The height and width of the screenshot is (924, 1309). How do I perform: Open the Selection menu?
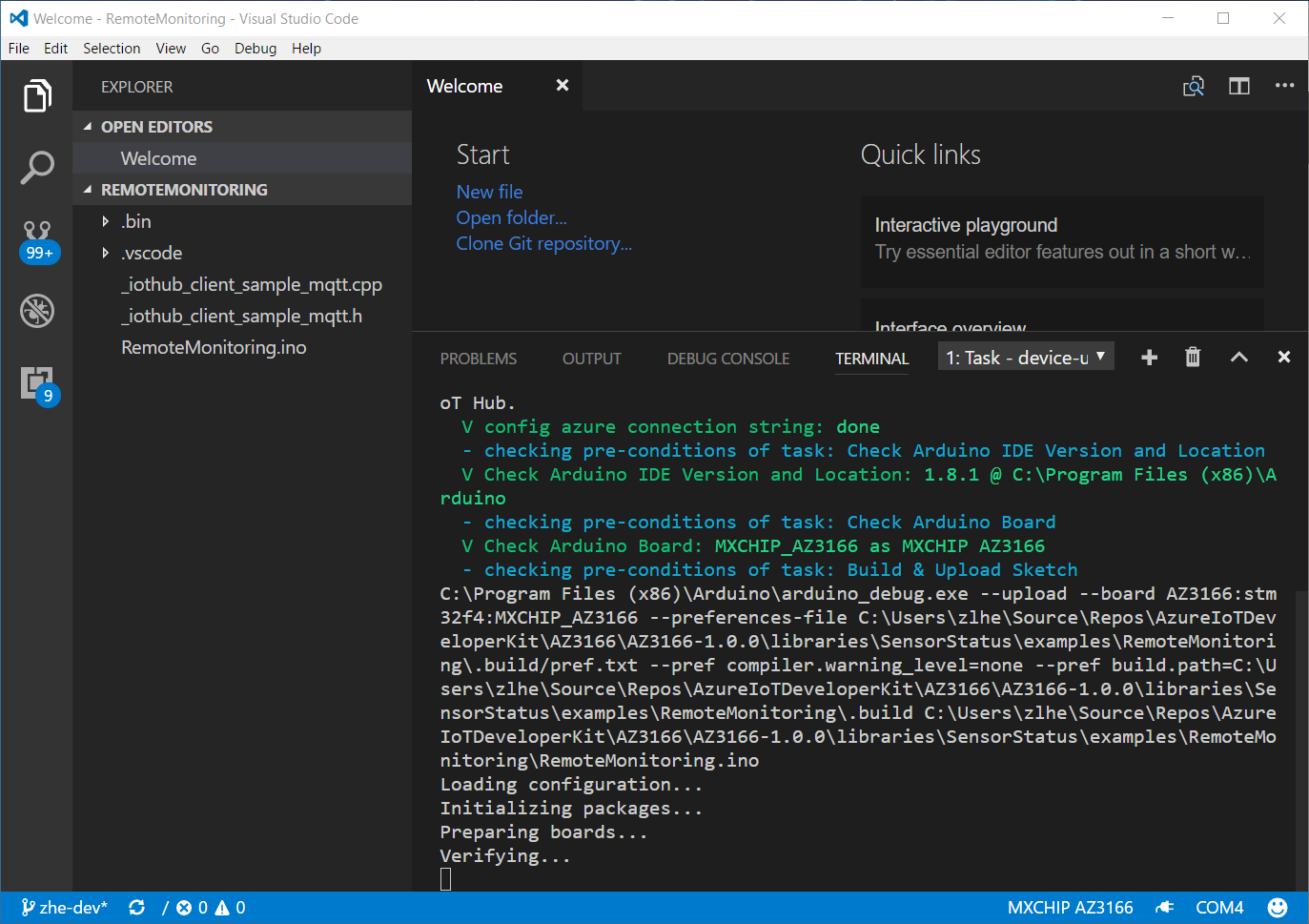click(112, 49)
